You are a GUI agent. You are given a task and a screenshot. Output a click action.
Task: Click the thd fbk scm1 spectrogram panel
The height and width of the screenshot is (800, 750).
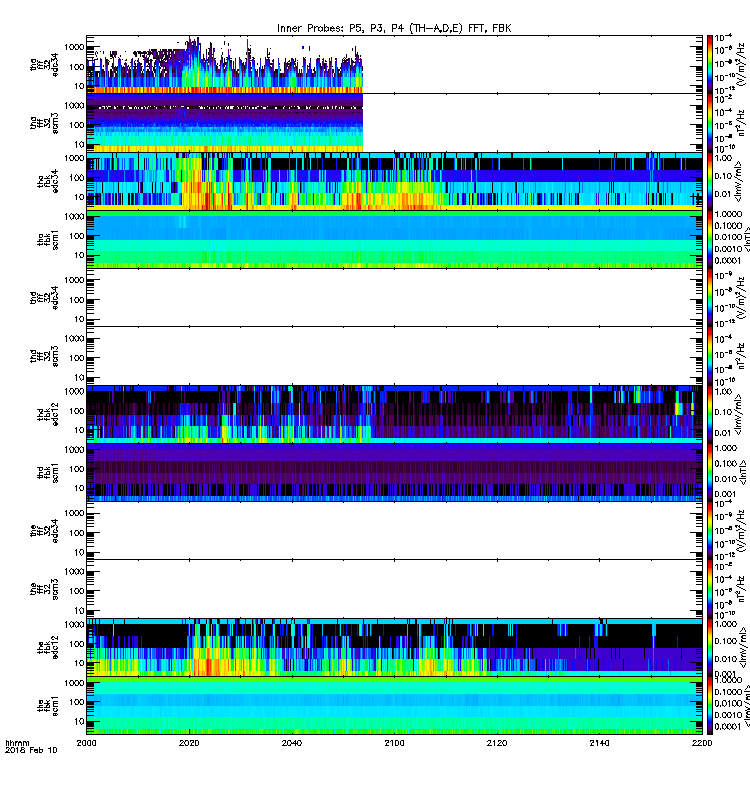pos(394,472)
